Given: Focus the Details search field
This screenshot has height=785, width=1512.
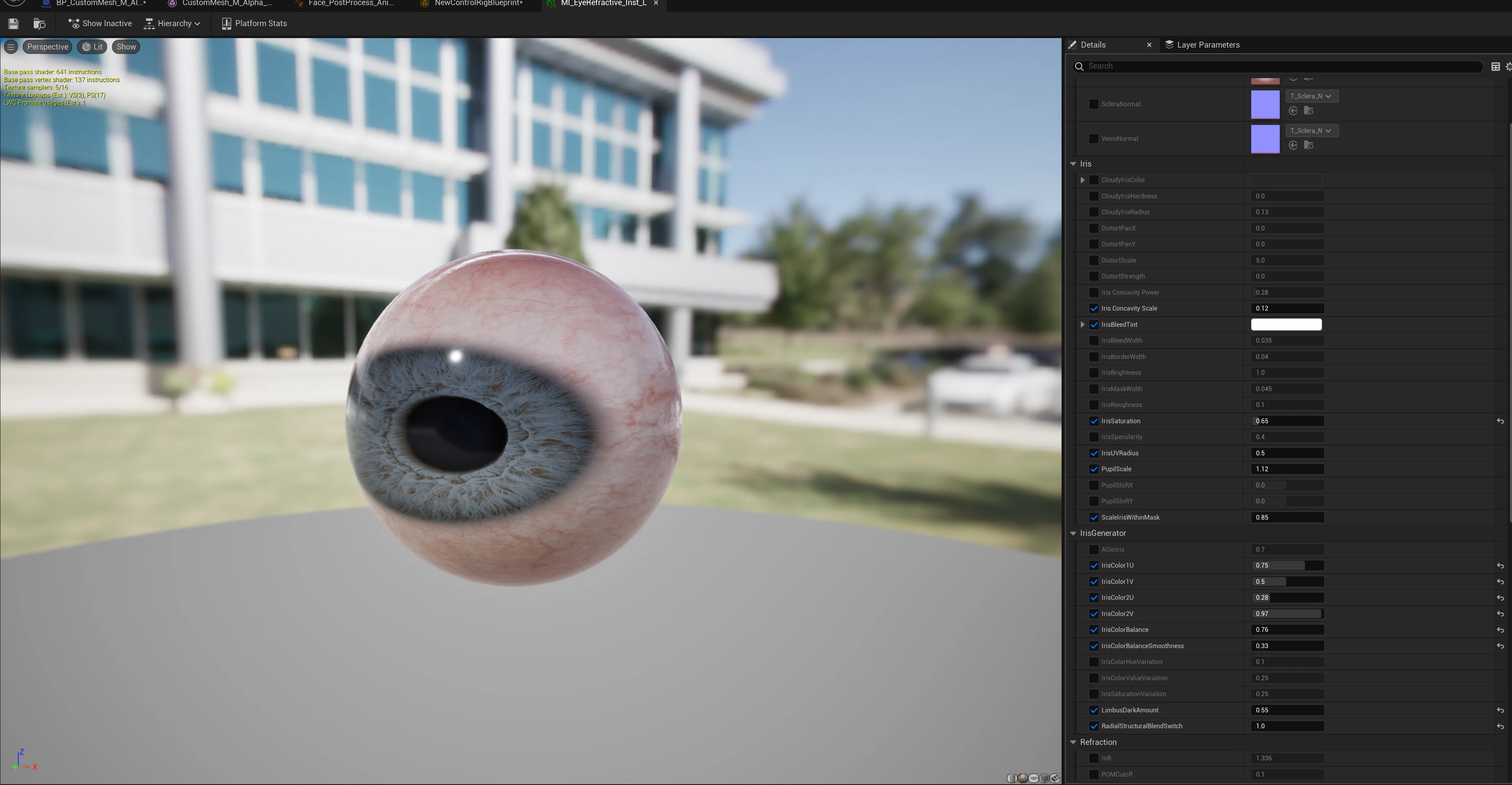Looking at the screenshot, I should tap(1278, 66).
